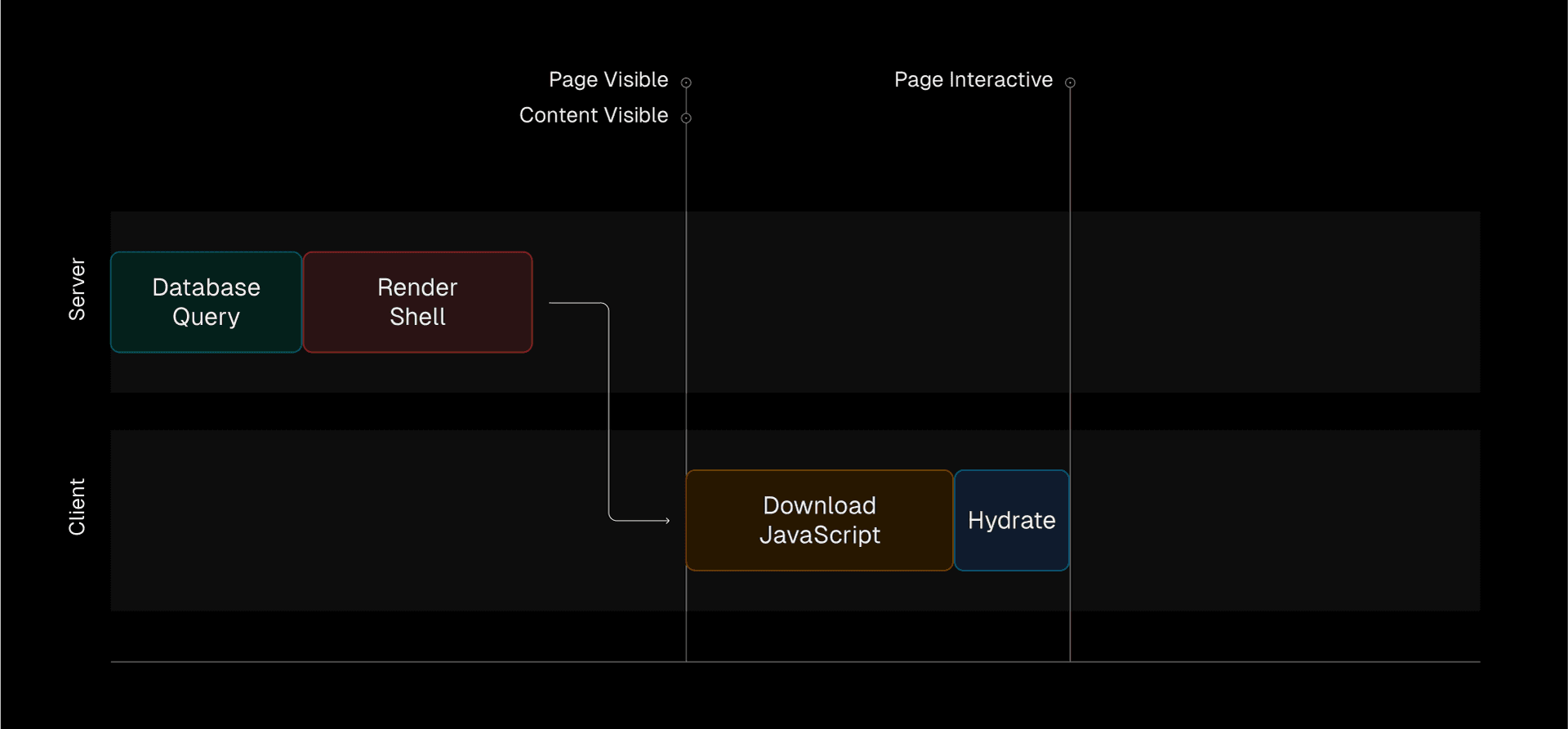Click the Database Query block
Viewport: 1568px width, 729px height.
point(206,302)
